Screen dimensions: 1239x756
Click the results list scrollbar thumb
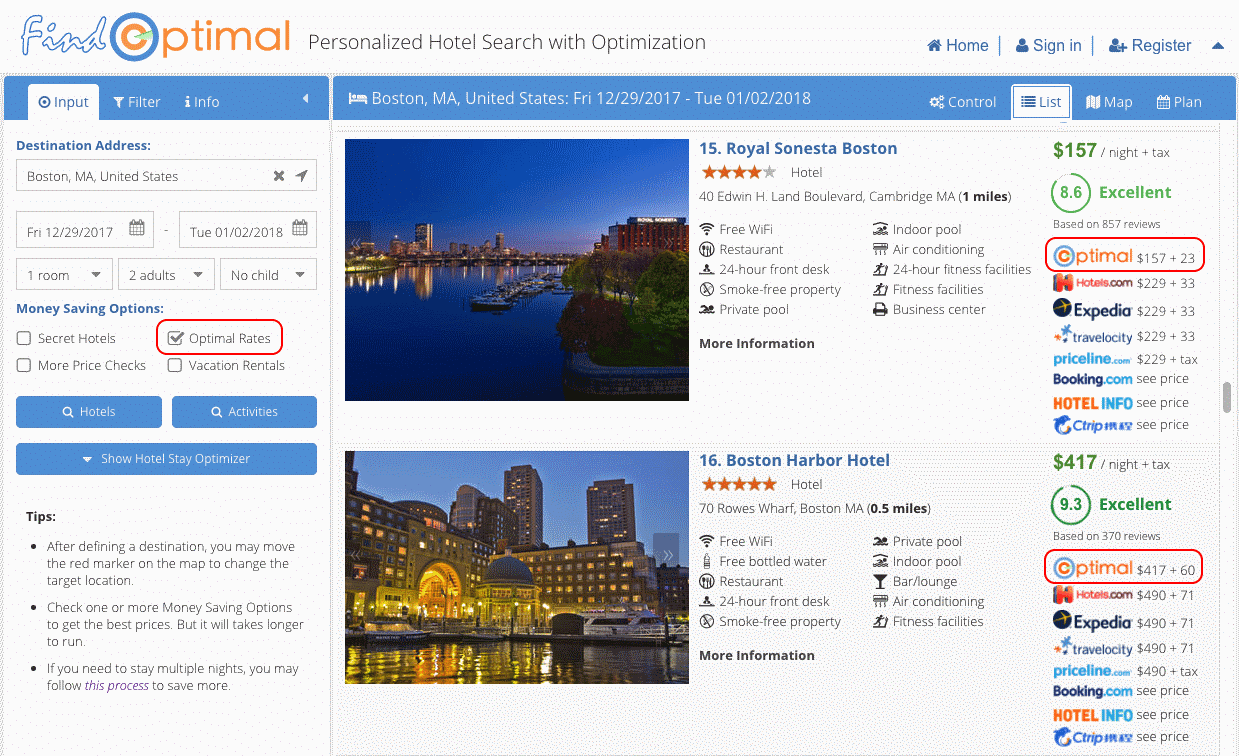point(1227,396)
